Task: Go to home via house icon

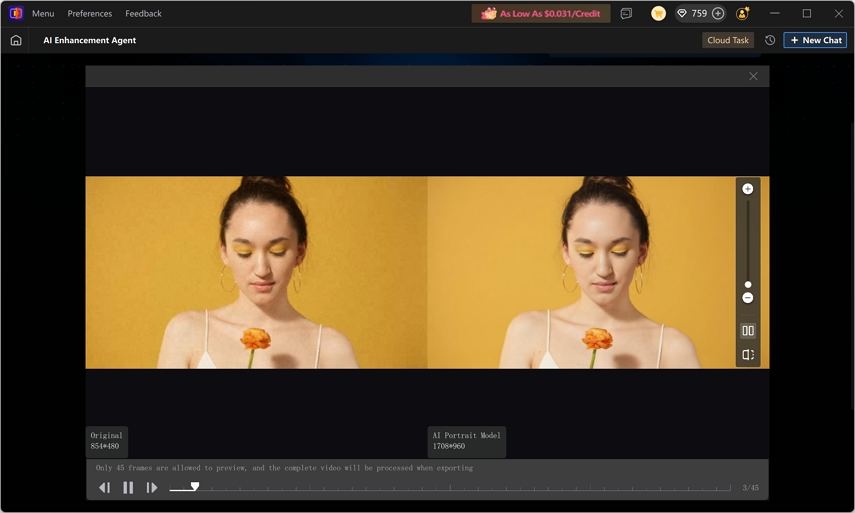Action: pos(16,40)
